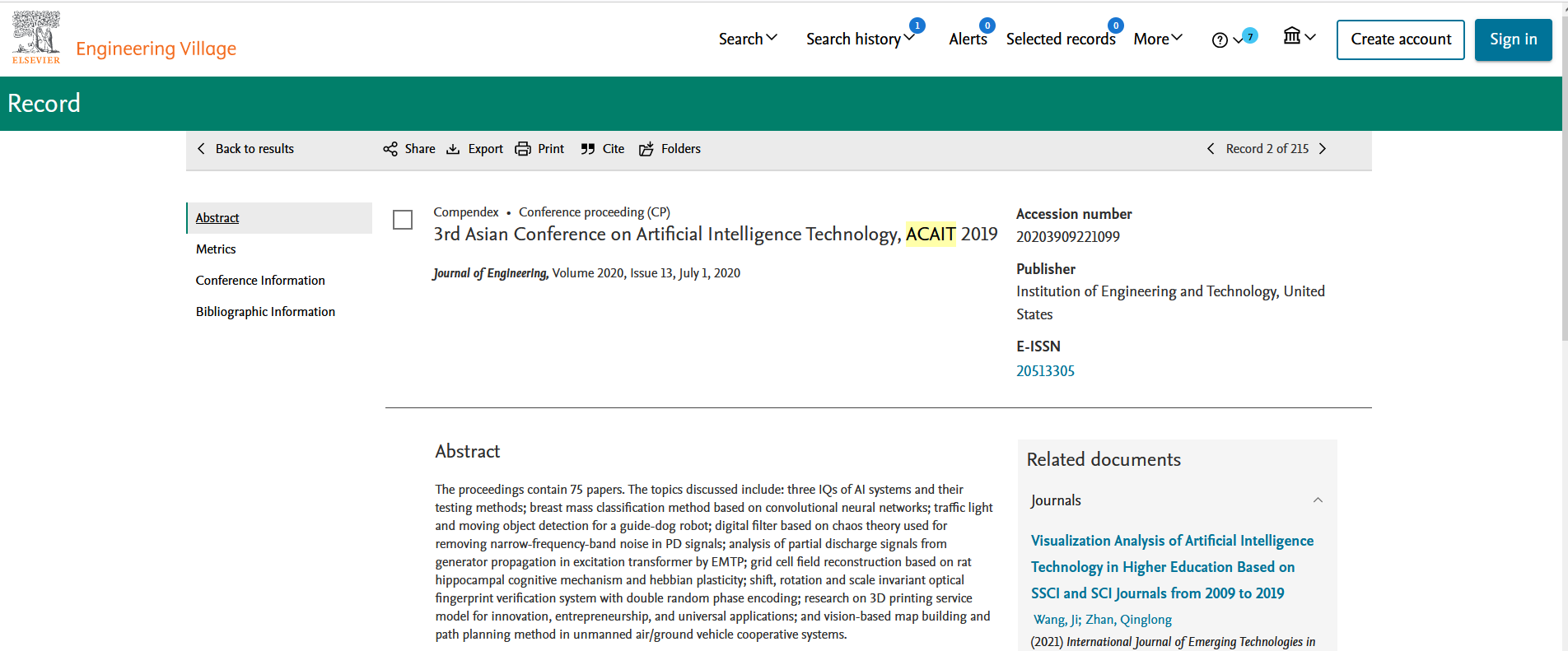Screen dimensions: 1568x651
Task: Go to previous record arrow
Action: (1211, 149)
